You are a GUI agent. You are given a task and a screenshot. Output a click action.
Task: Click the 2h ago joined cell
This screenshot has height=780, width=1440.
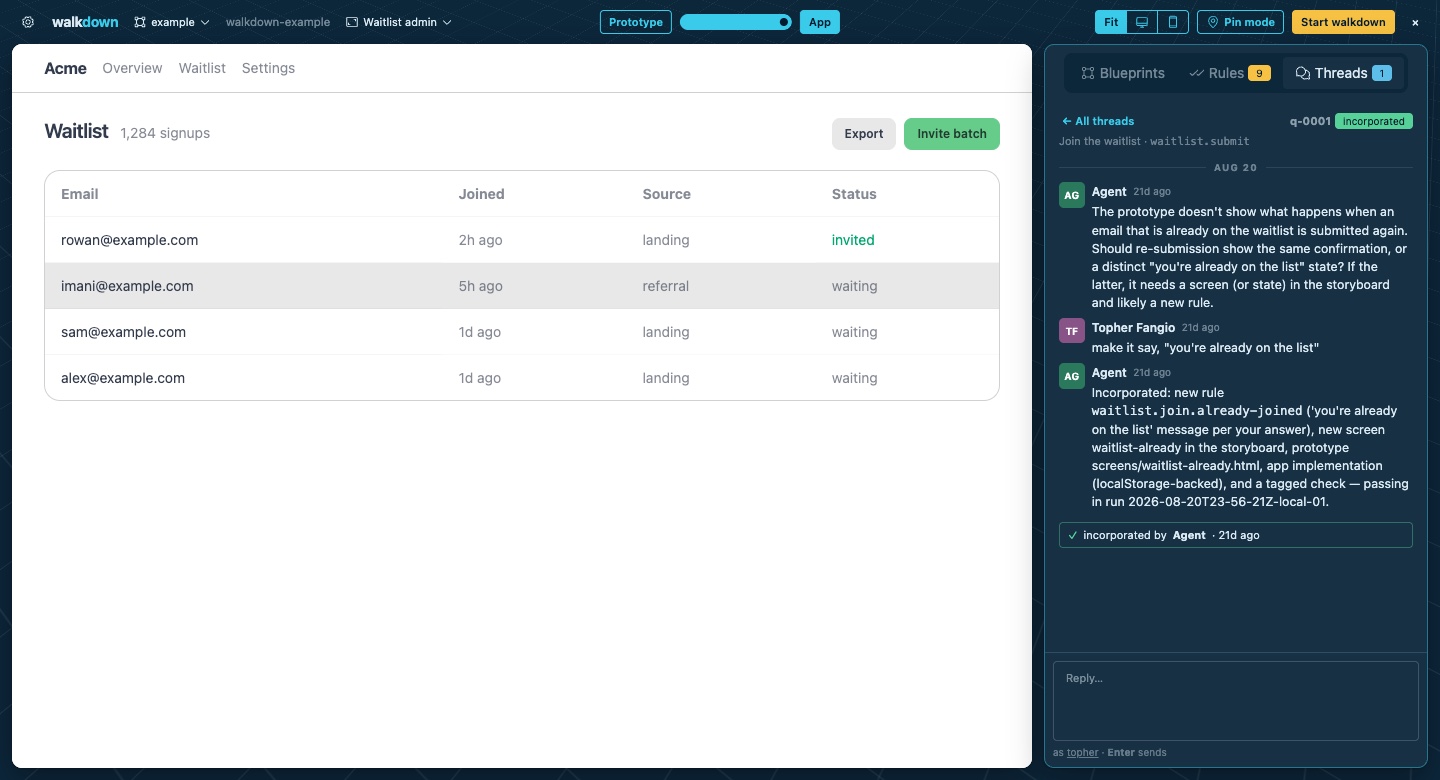(480, 240)
